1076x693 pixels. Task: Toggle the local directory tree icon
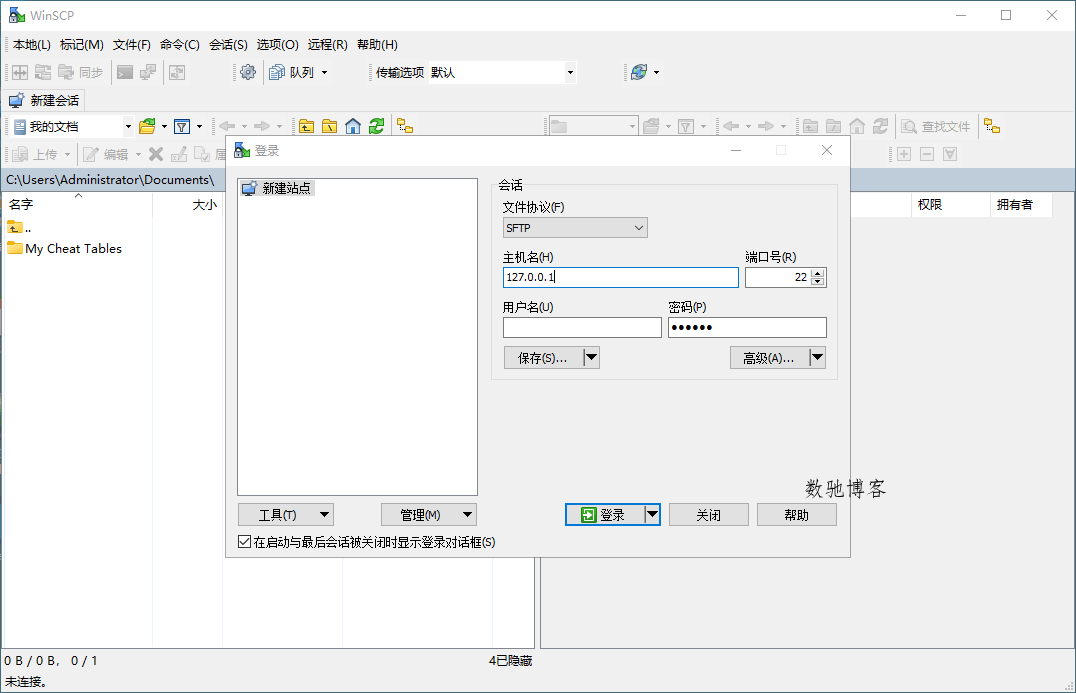[x=405, y=126]
